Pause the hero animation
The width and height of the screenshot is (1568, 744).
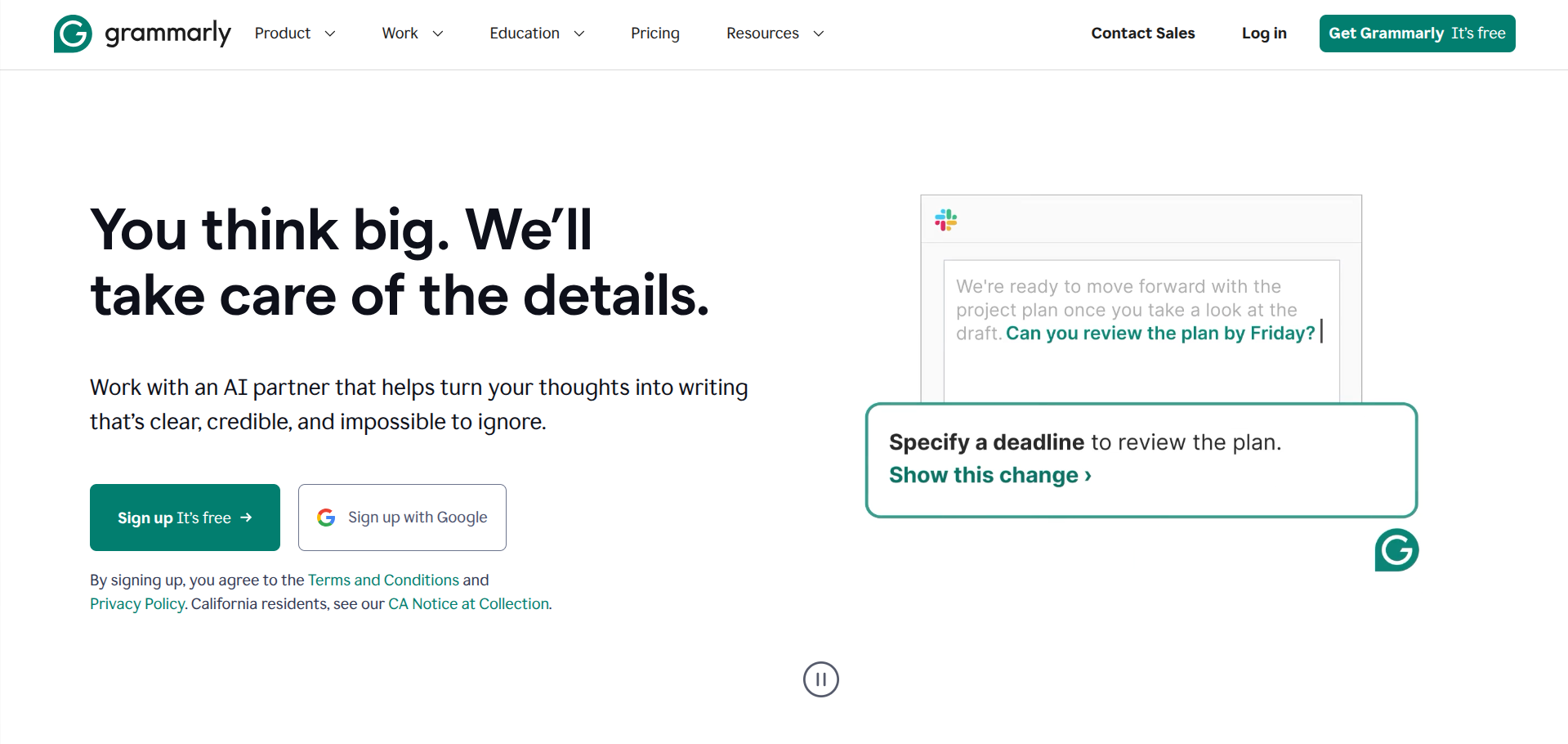pyautogui.click(x=821, y=679)
